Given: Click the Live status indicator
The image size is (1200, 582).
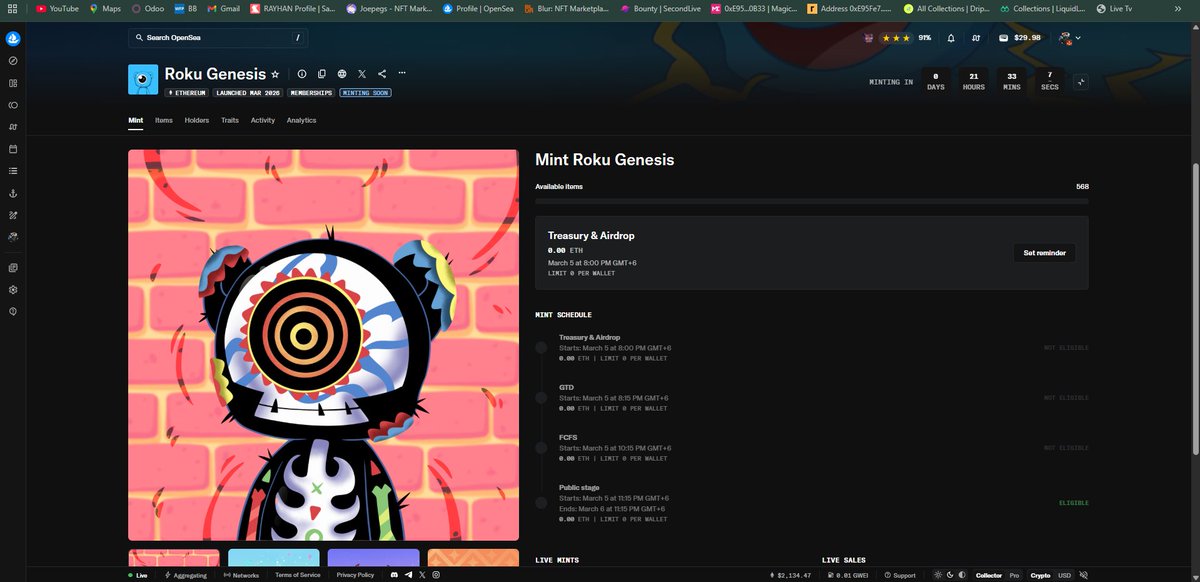Looking at the screenshot, I should coord(138,575).
